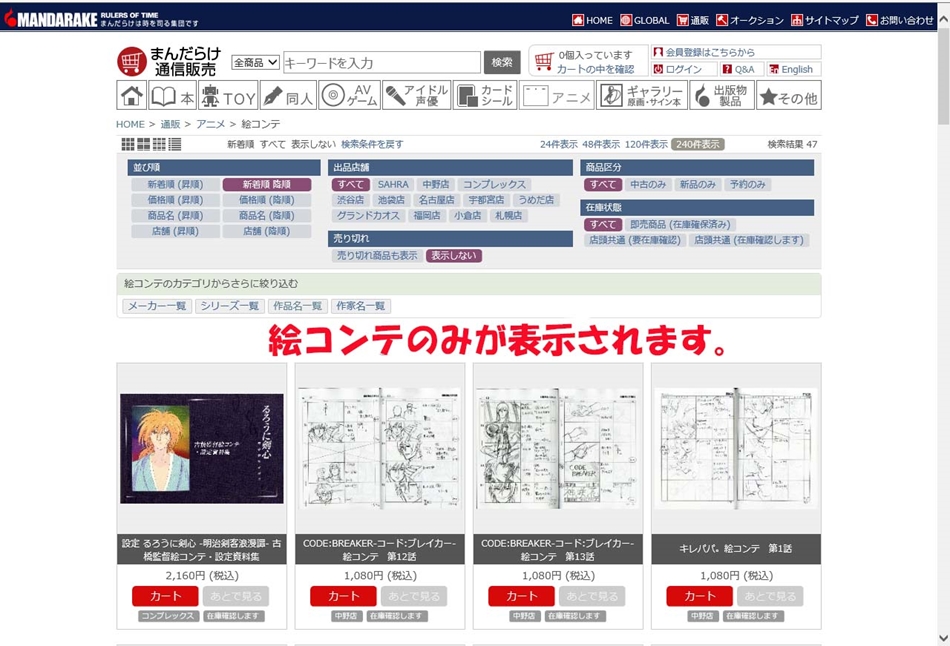
Task: Open the 同人 doujin category
Action: point(288,95)
